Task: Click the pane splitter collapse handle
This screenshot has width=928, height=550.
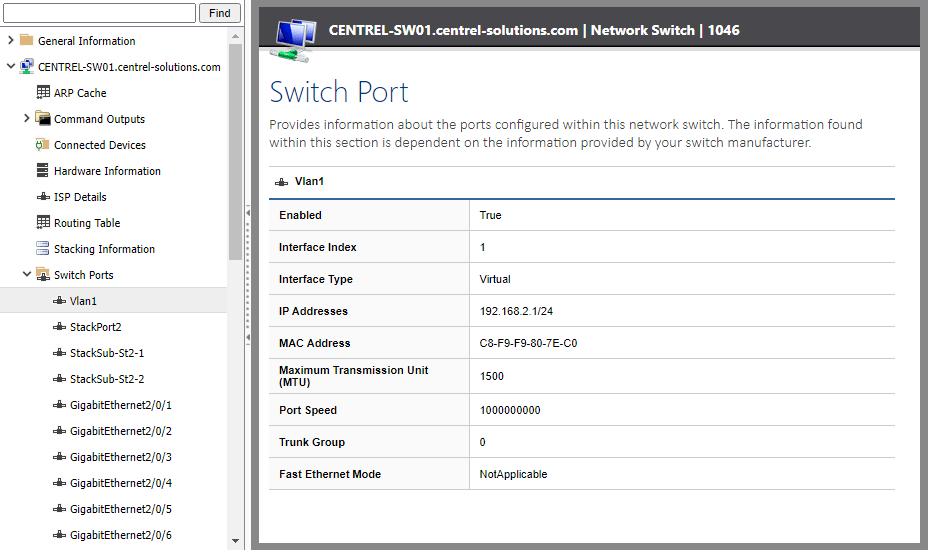Action: [248, 275]
